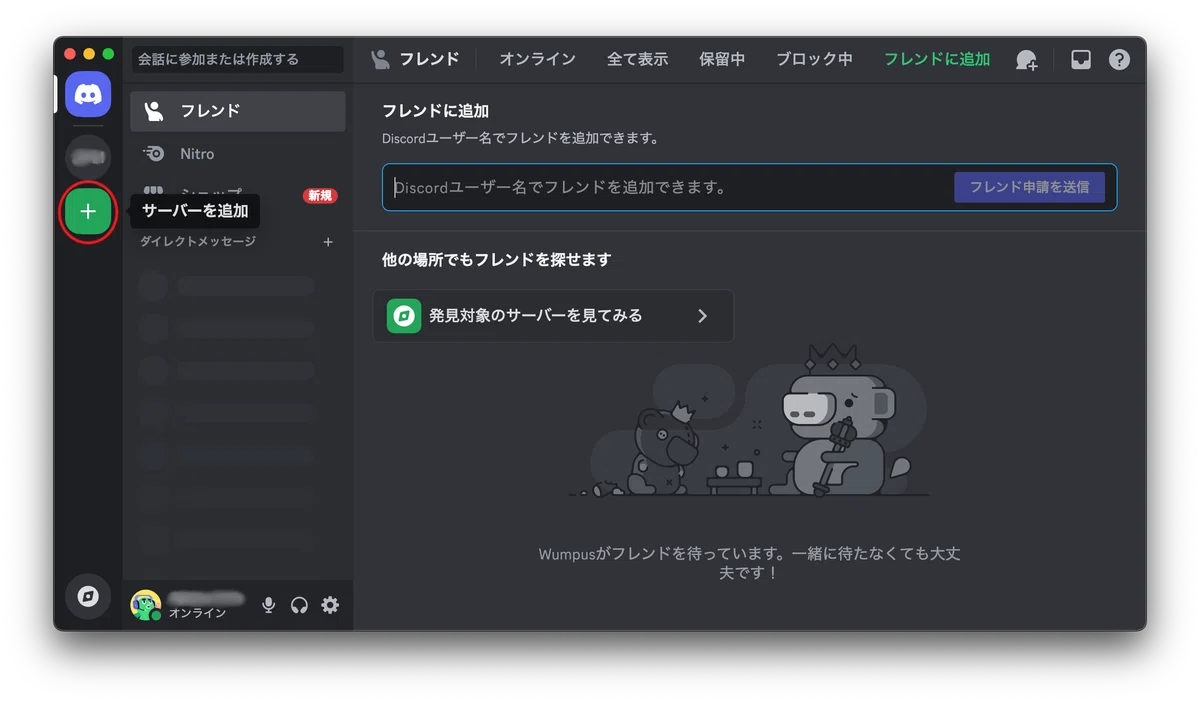Click the green Add a Server plus button
This screenshot has height=702, width=1200.
point(88,212)
